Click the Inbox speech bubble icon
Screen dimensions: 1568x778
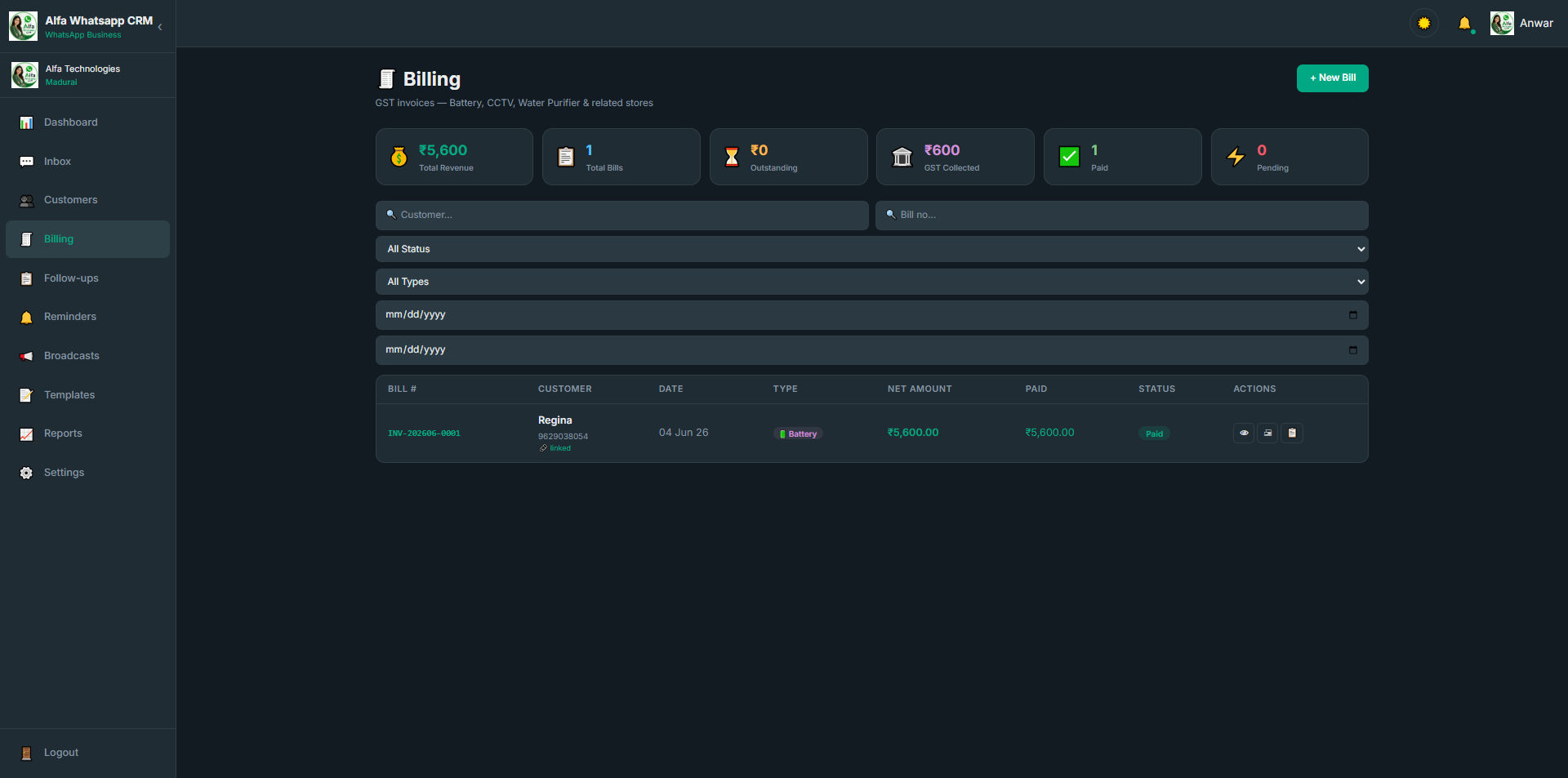click(x=26, y=162)
